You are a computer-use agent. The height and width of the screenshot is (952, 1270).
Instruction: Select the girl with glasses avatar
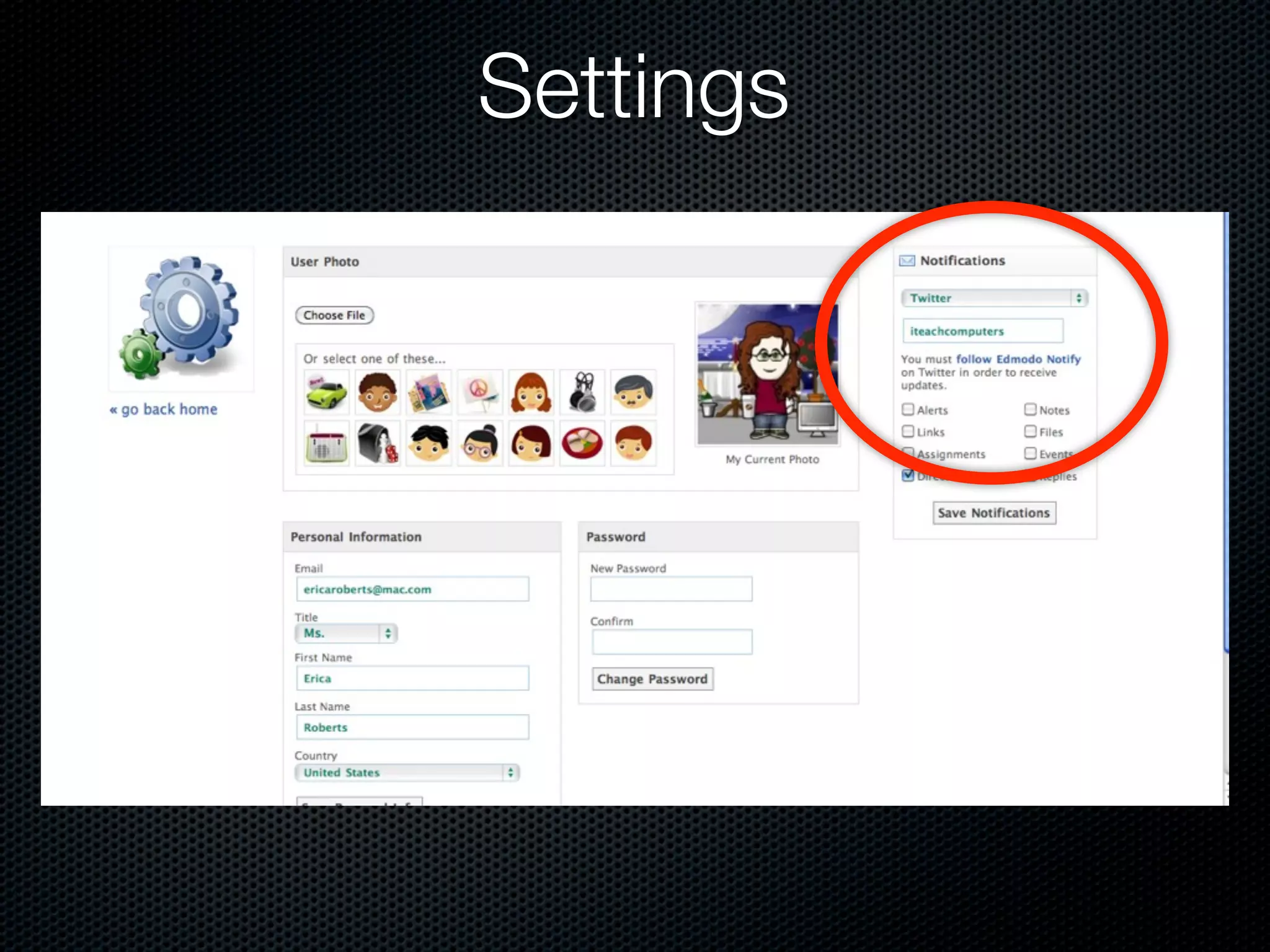(x=479, y=444)
